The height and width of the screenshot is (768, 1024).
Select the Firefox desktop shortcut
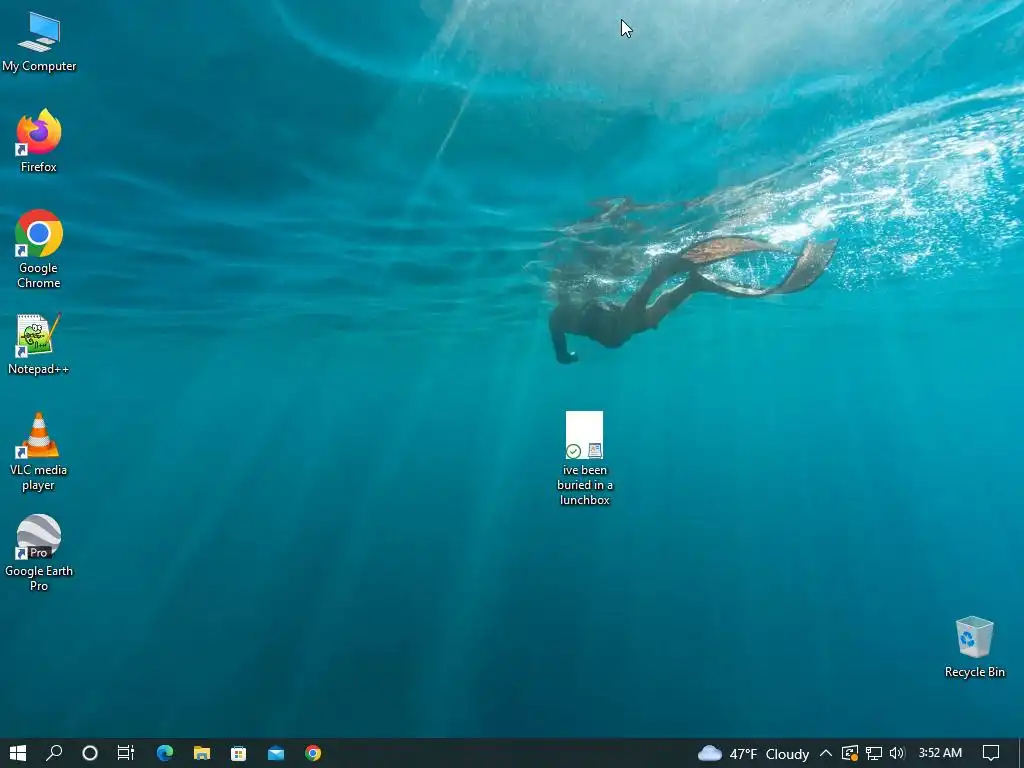[39, 141]
